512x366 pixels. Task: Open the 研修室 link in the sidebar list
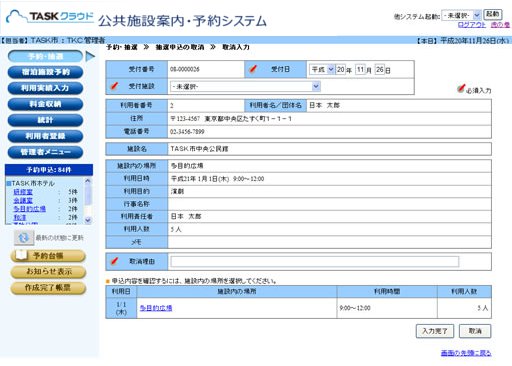[23, 192]
